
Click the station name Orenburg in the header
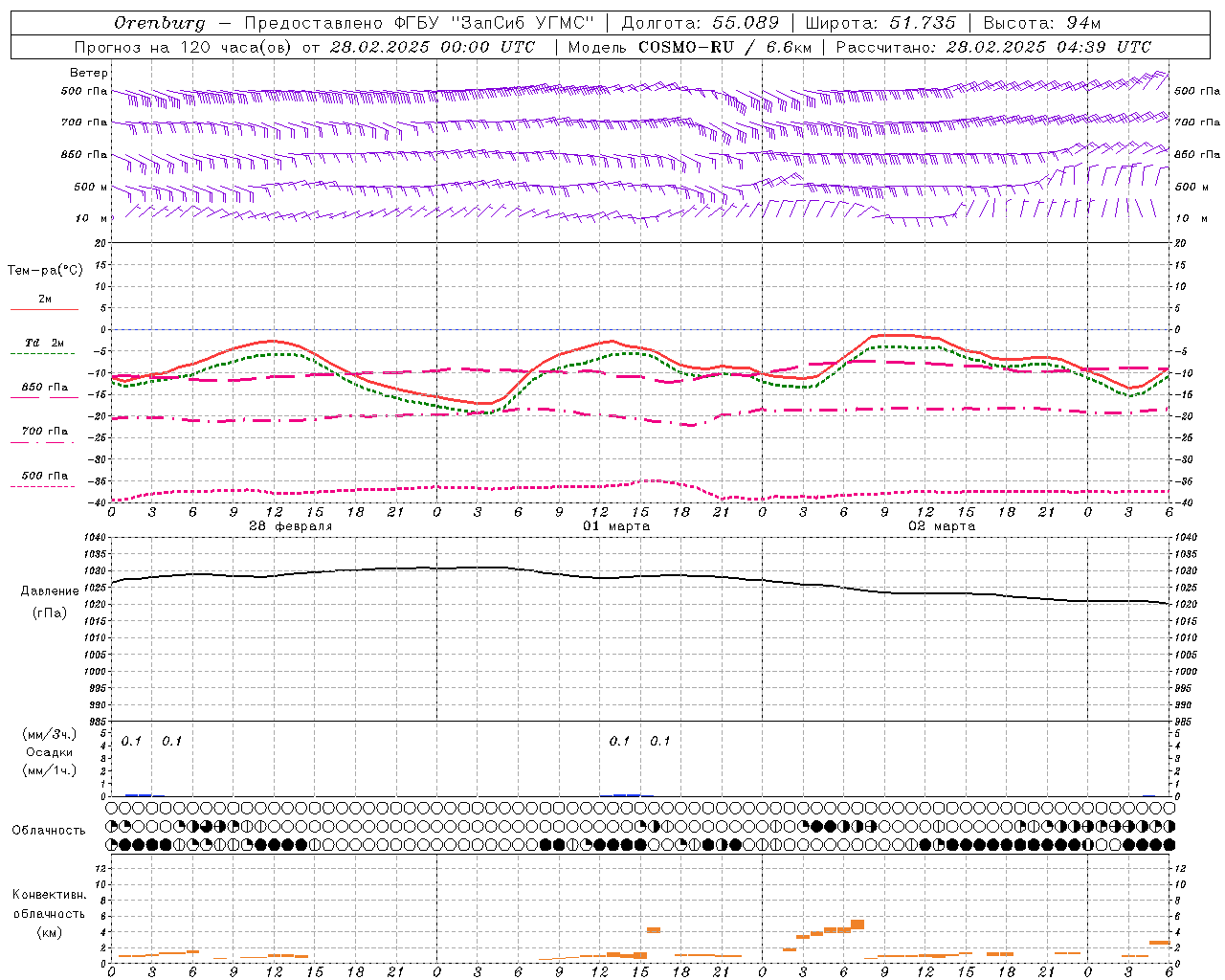(x=159, y=23)
